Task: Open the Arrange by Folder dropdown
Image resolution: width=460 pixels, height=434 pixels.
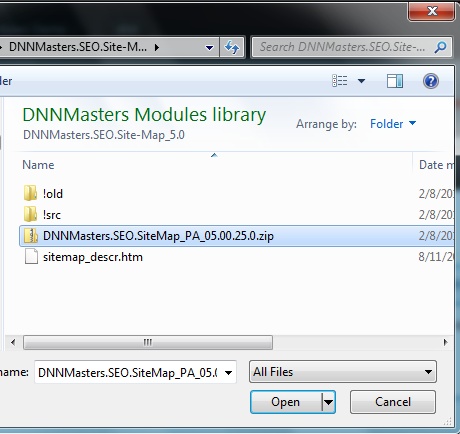Action: (393, 124)
